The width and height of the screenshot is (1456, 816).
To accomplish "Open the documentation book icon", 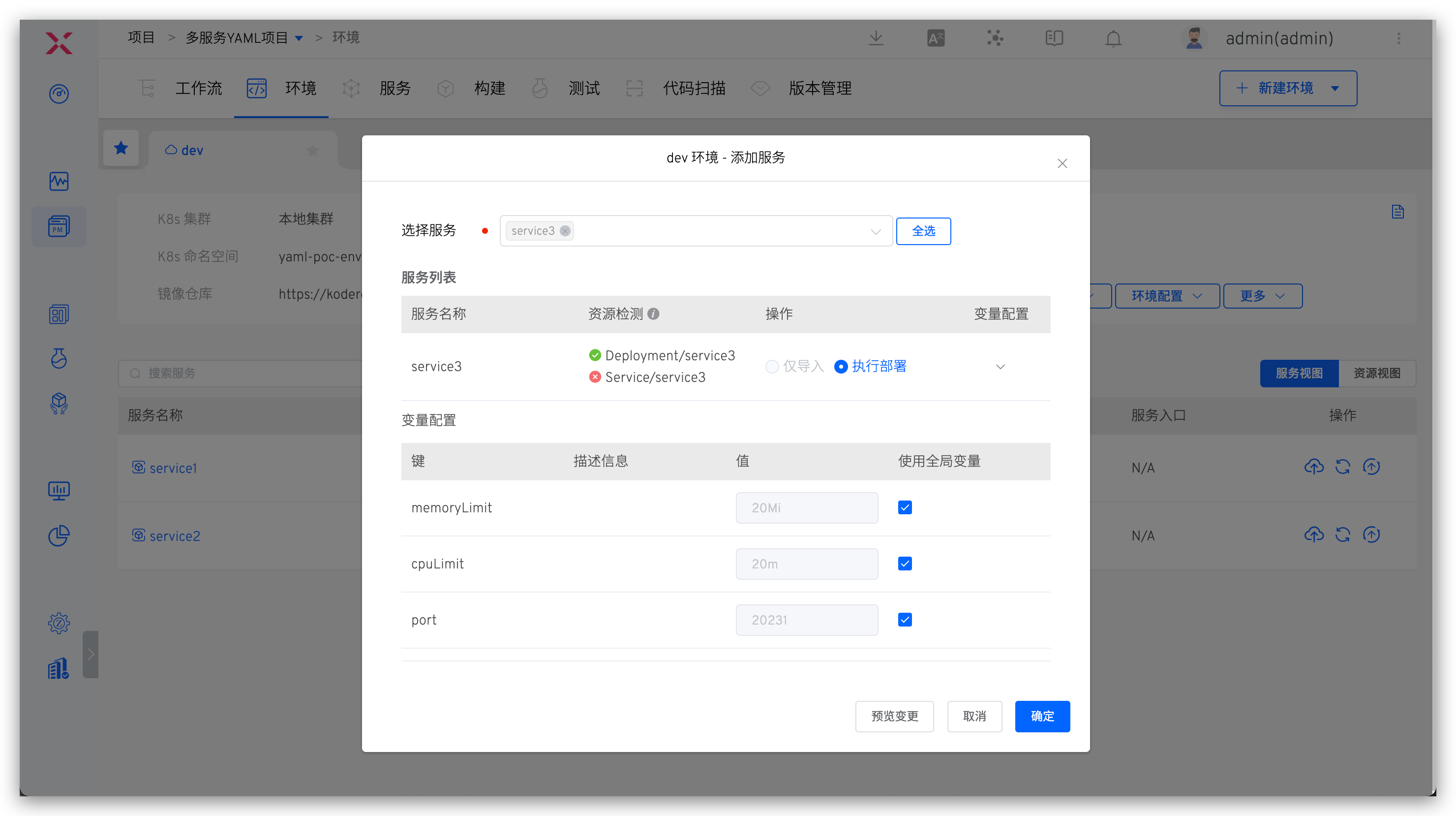I will tap(1053, 38).
